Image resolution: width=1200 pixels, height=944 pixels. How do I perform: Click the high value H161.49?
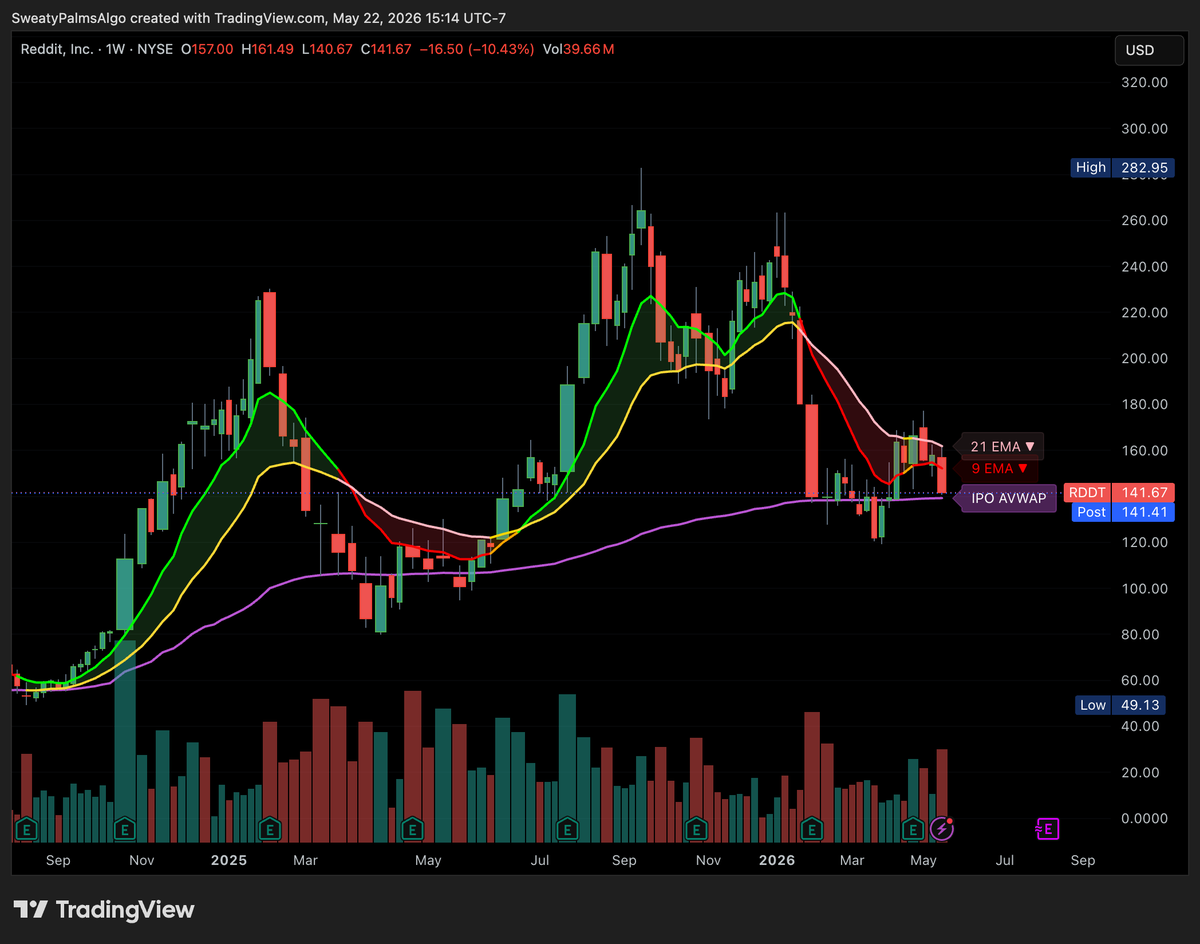pos(268,49)
